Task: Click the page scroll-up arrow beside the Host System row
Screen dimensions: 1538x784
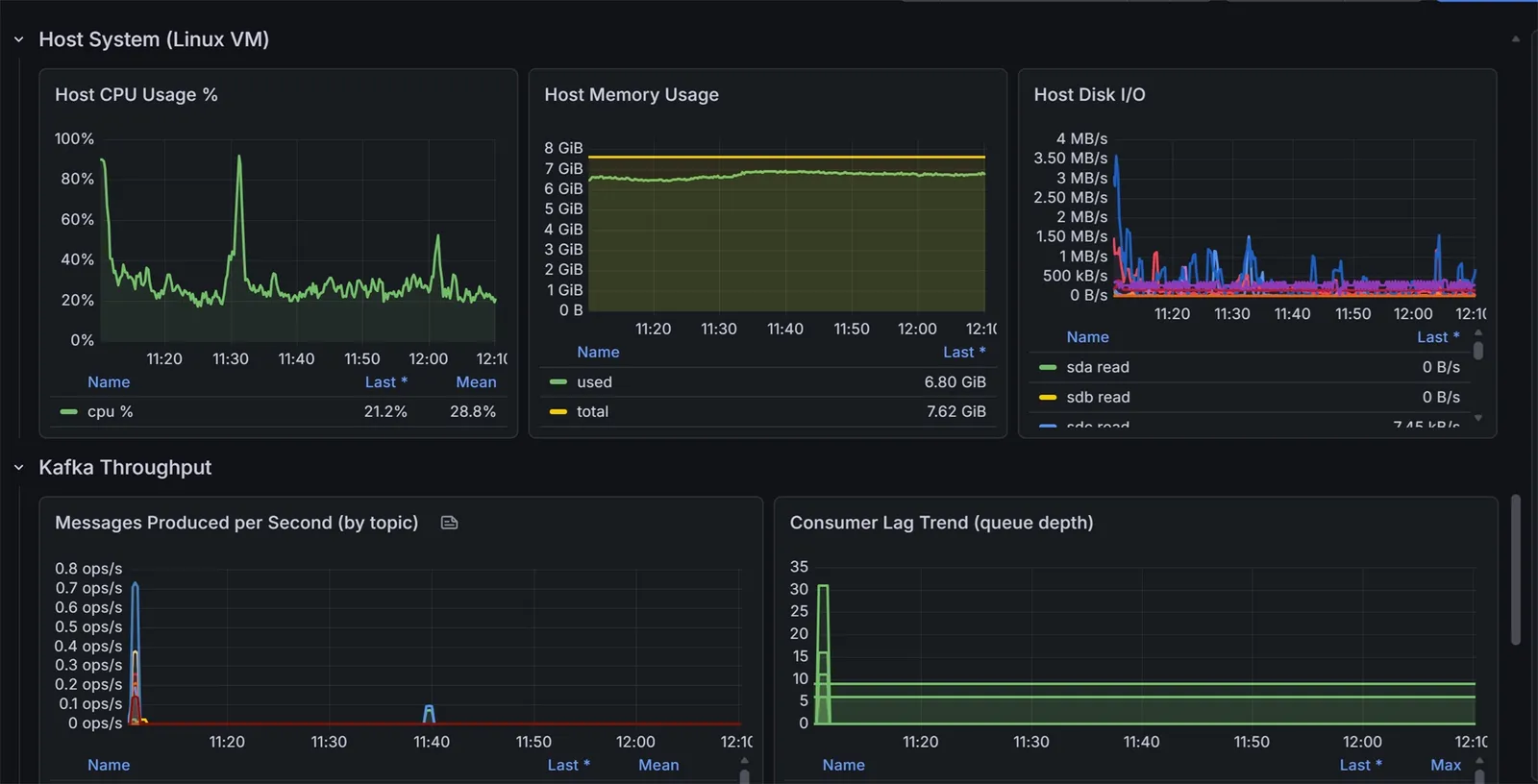Action: tap(1516, 39)
